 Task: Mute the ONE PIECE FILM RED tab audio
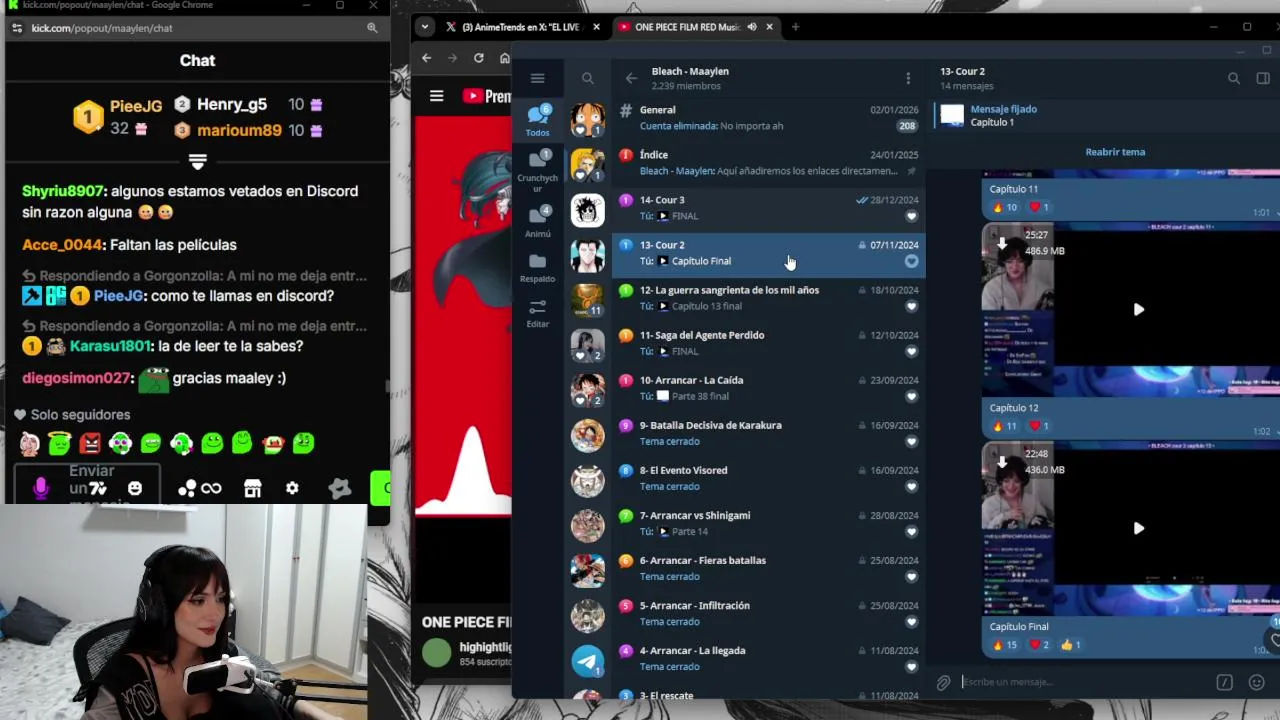click(x=752, y=27)
